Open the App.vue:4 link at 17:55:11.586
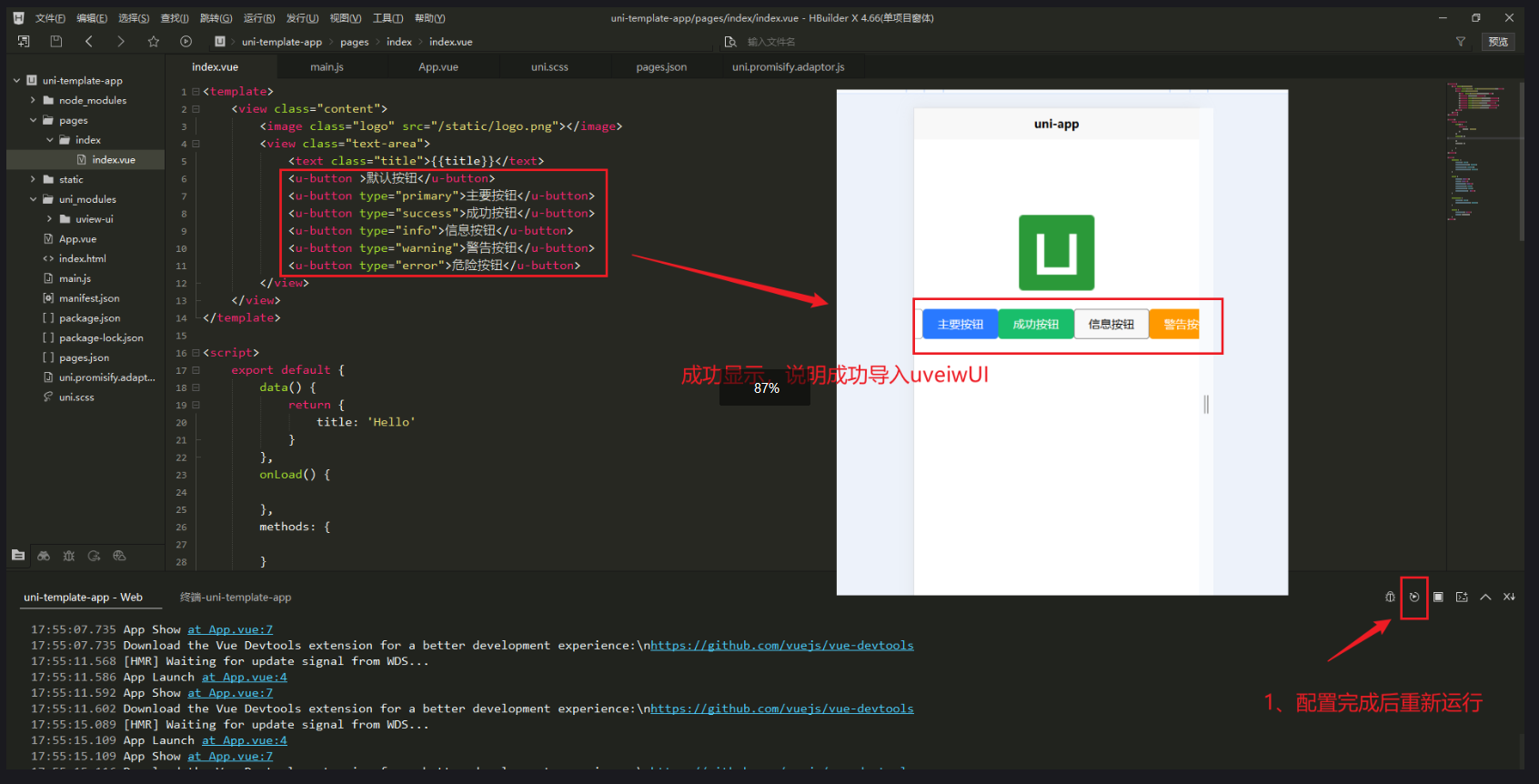The image size is (1539, 784). (x=245, y=678)
